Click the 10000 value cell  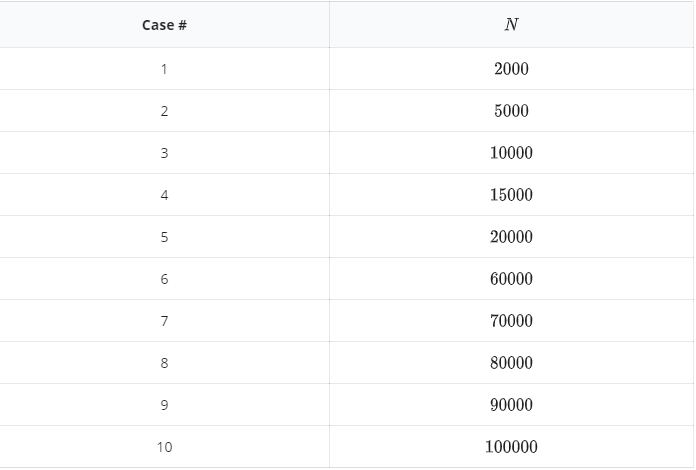[511, 153]
